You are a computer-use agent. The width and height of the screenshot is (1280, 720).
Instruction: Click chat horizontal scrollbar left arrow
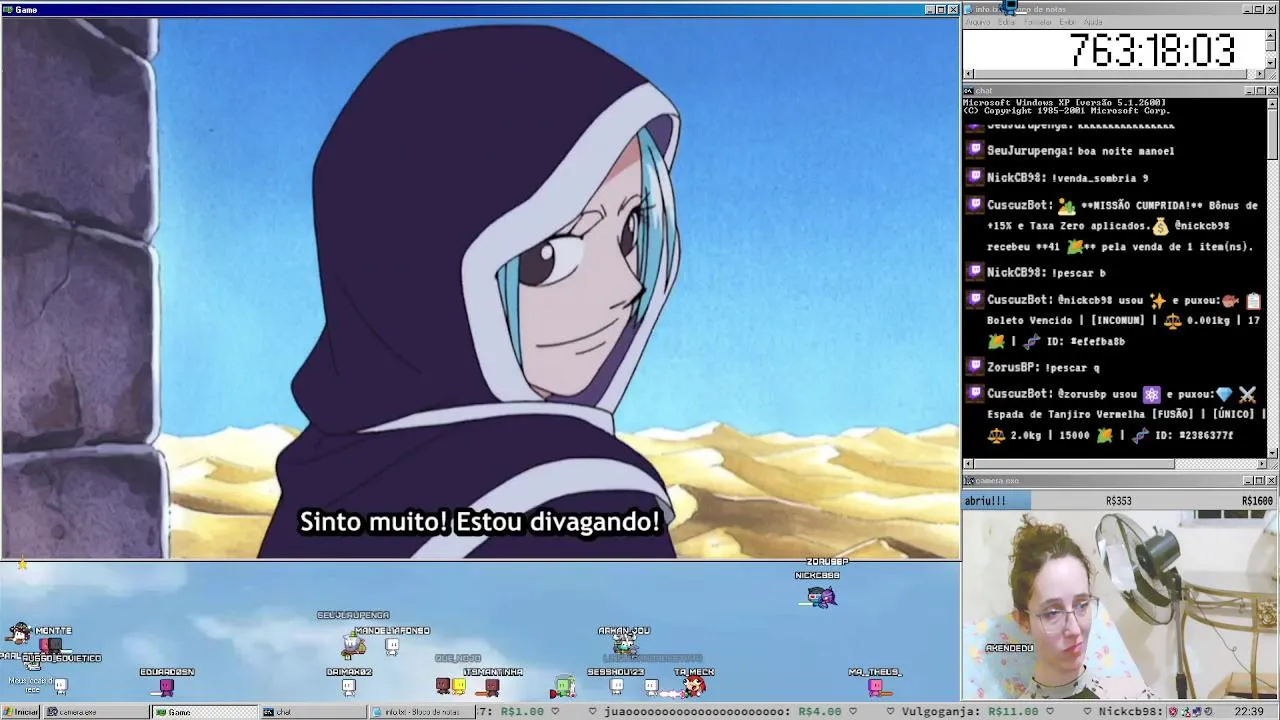(968, 464)
